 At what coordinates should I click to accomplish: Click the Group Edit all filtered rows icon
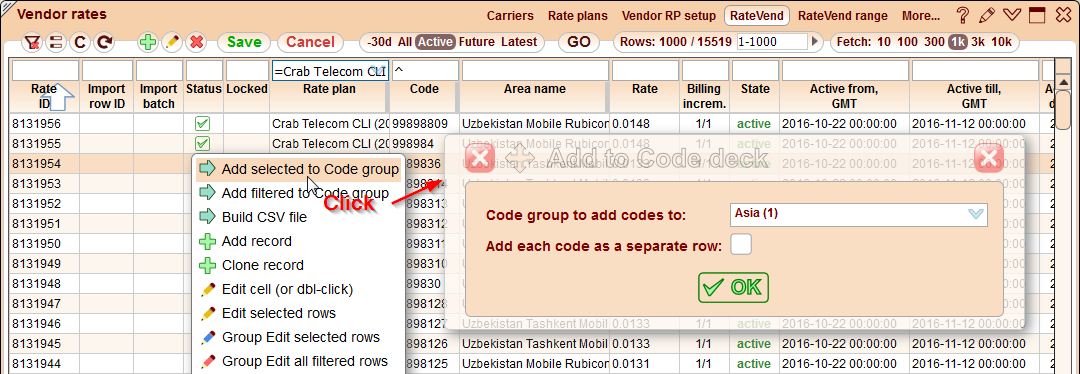click(x=207, y=361)
